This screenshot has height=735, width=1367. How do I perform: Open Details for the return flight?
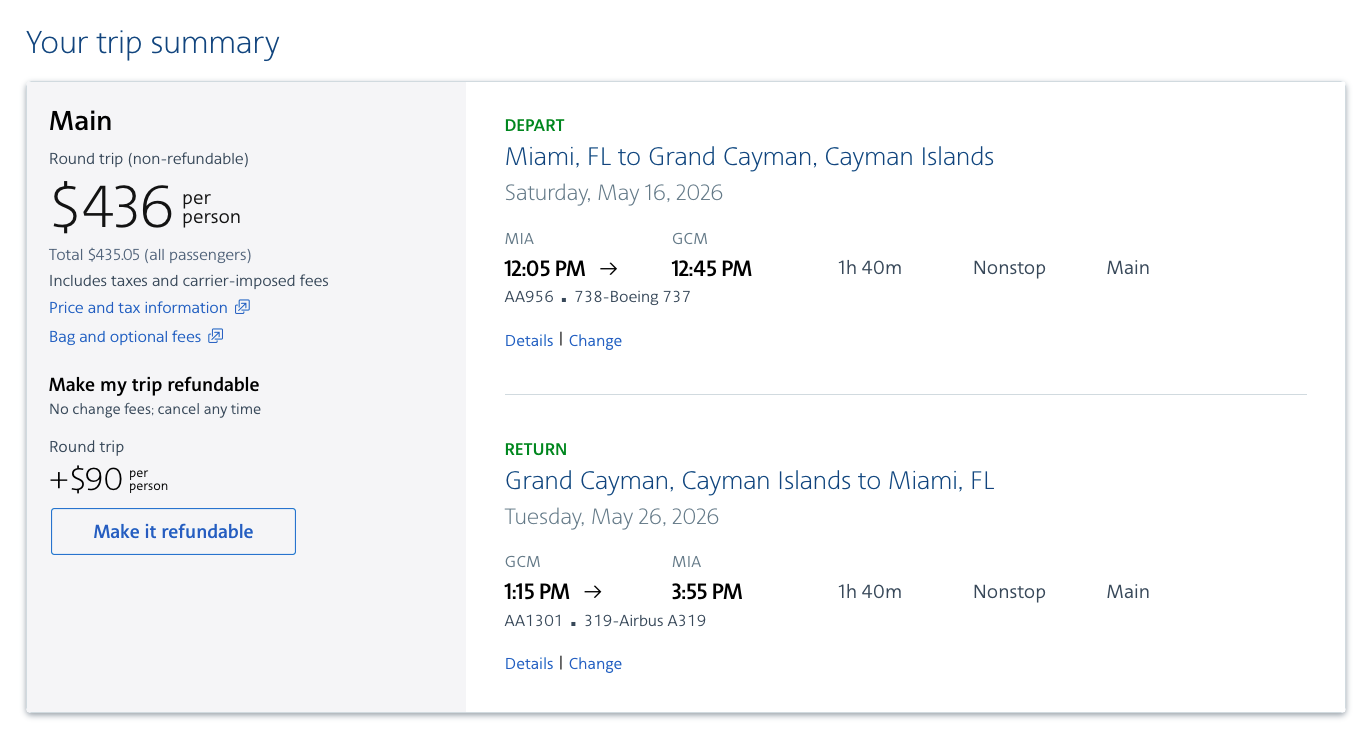coord(528,663)
